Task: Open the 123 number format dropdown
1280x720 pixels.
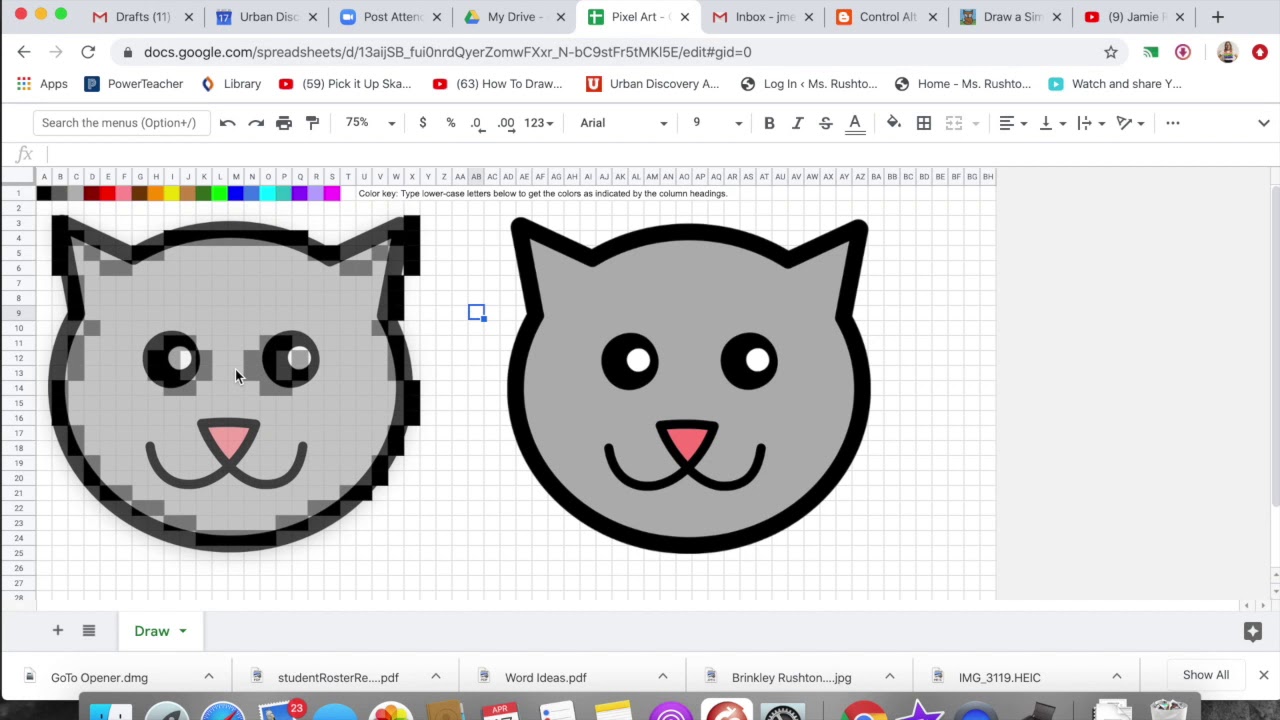Action: [x=538, y=123]
